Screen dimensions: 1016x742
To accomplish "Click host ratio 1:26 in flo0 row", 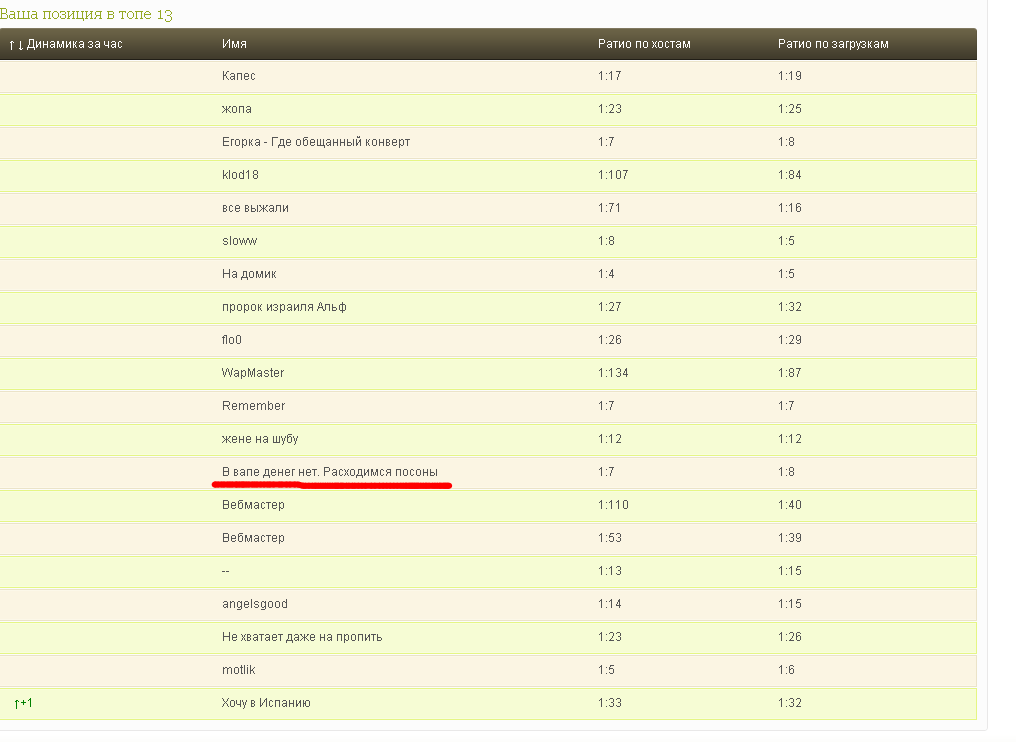I will pos(609,340).
